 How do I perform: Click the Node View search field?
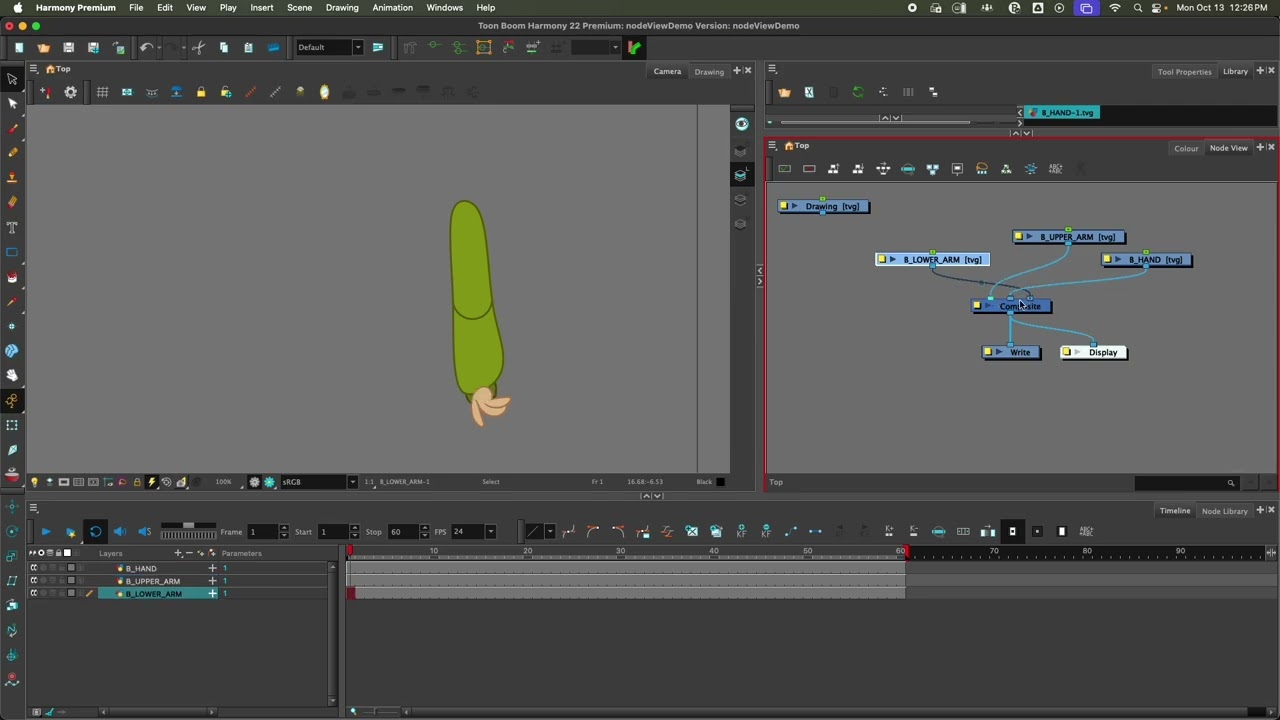click(x=1188, y=483)
